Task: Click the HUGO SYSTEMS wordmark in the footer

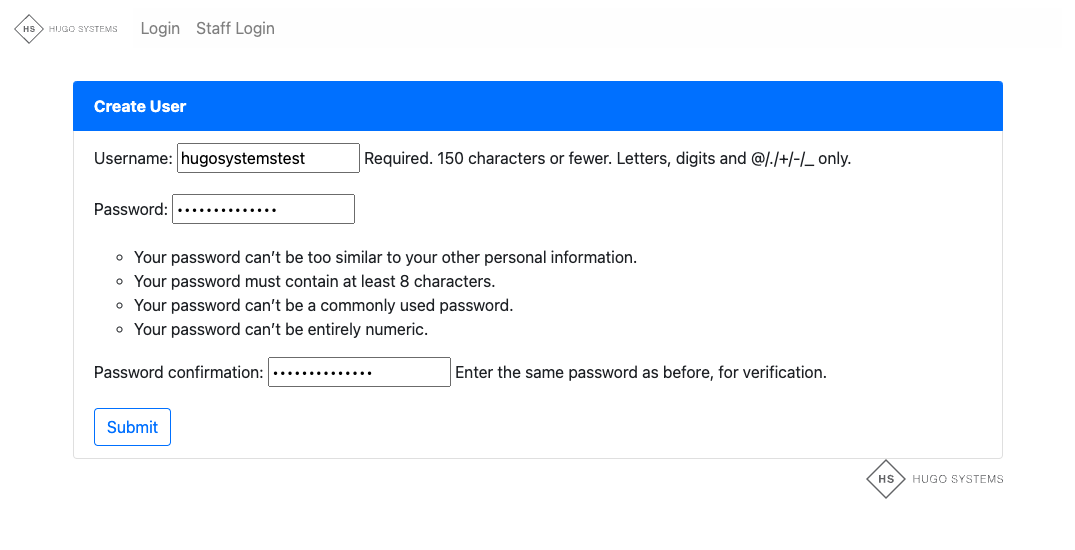Action: click(957, 479)
